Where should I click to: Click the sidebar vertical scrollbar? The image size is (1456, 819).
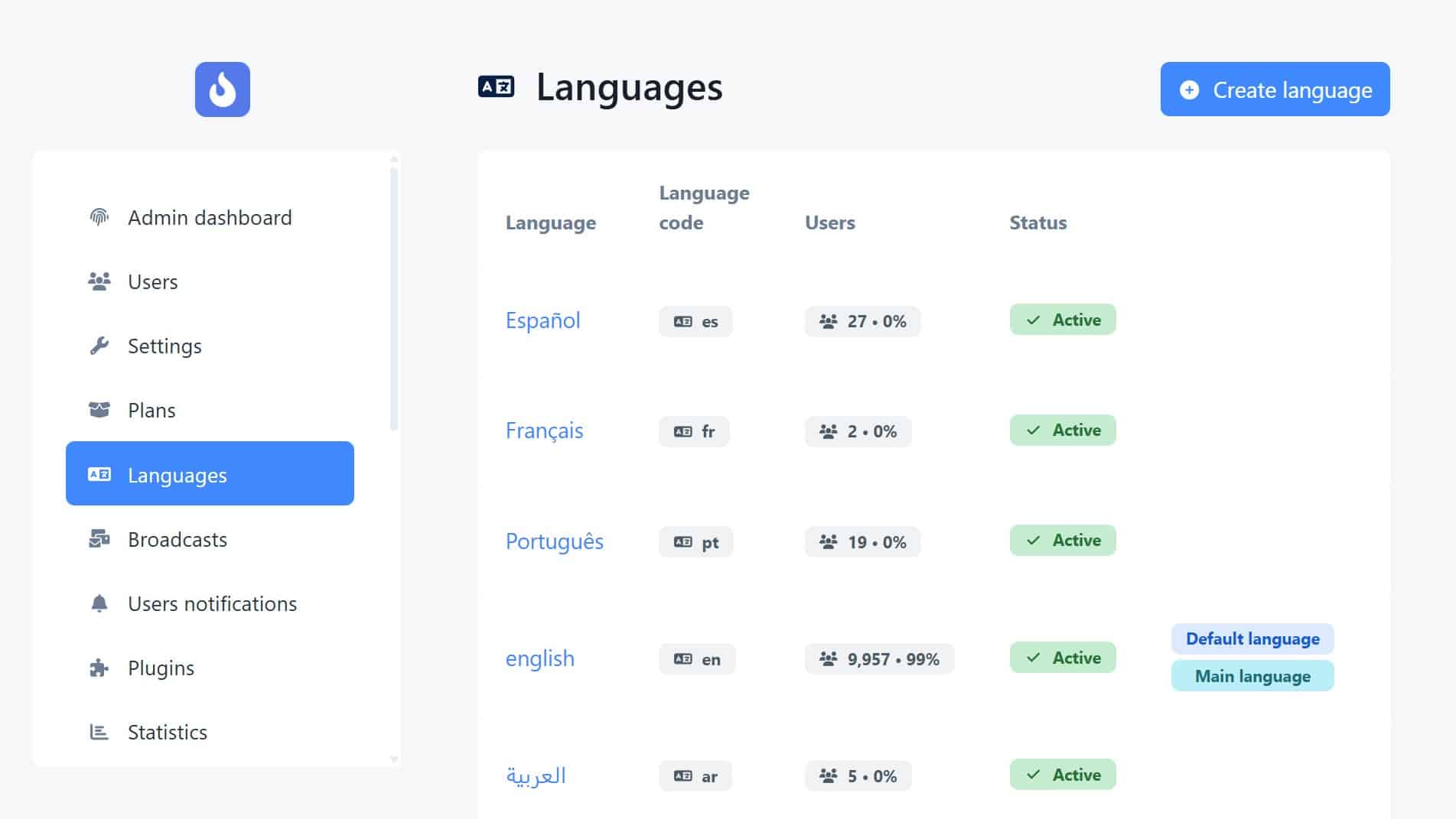(394, 299)
